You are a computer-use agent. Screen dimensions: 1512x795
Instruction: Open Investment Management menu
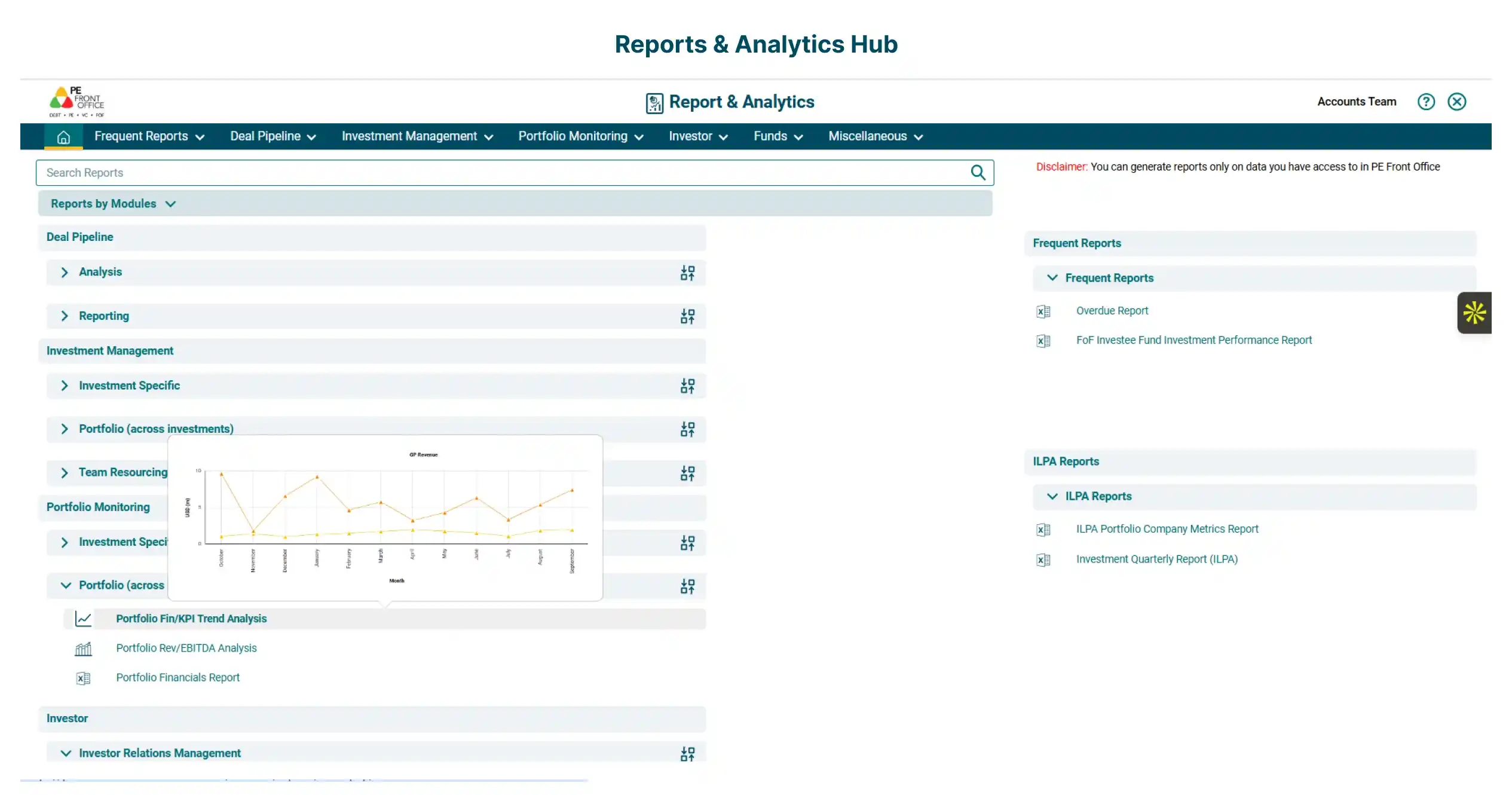(417, 136)
